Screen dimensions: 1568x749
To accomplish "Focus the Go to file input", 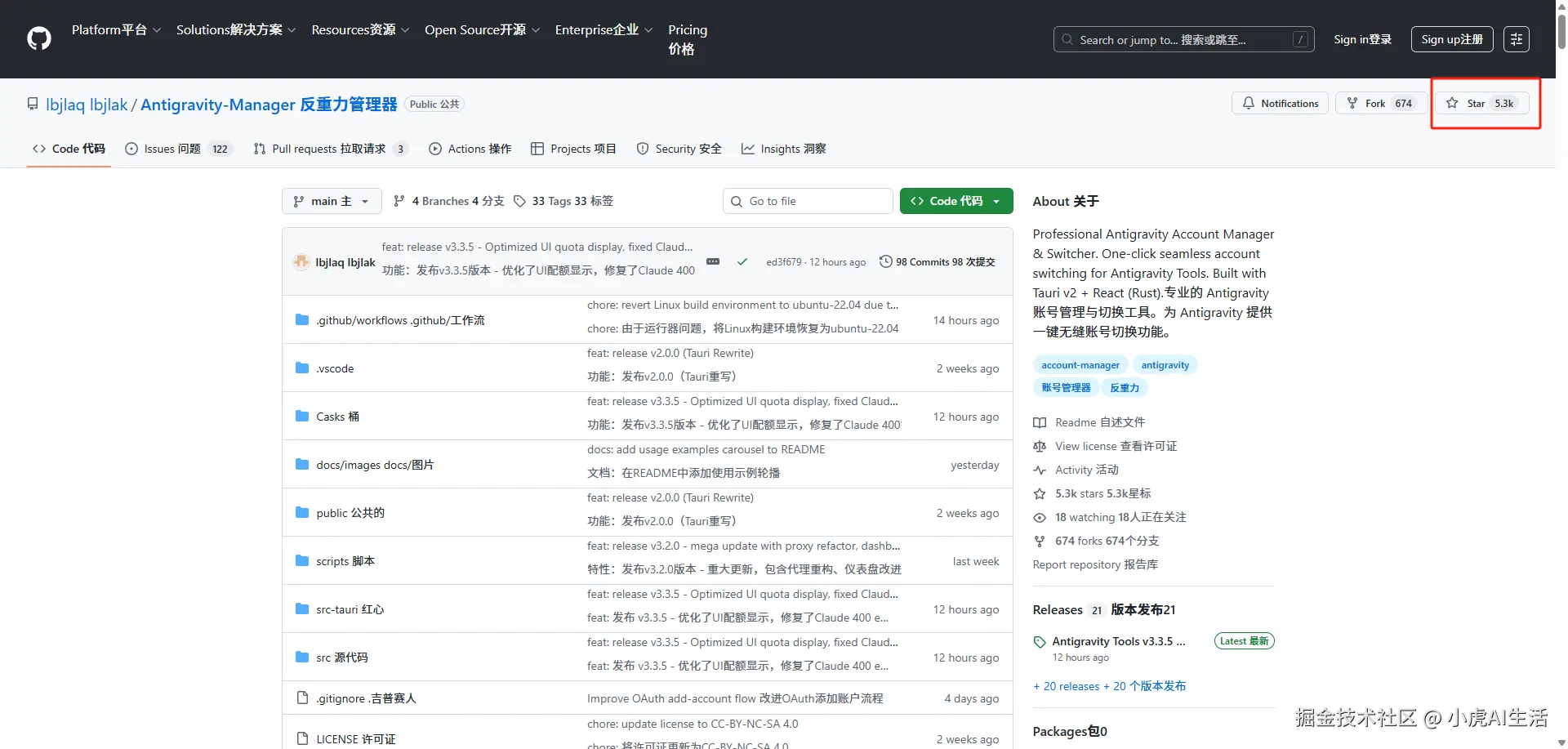I will click(x=808, y=201).
